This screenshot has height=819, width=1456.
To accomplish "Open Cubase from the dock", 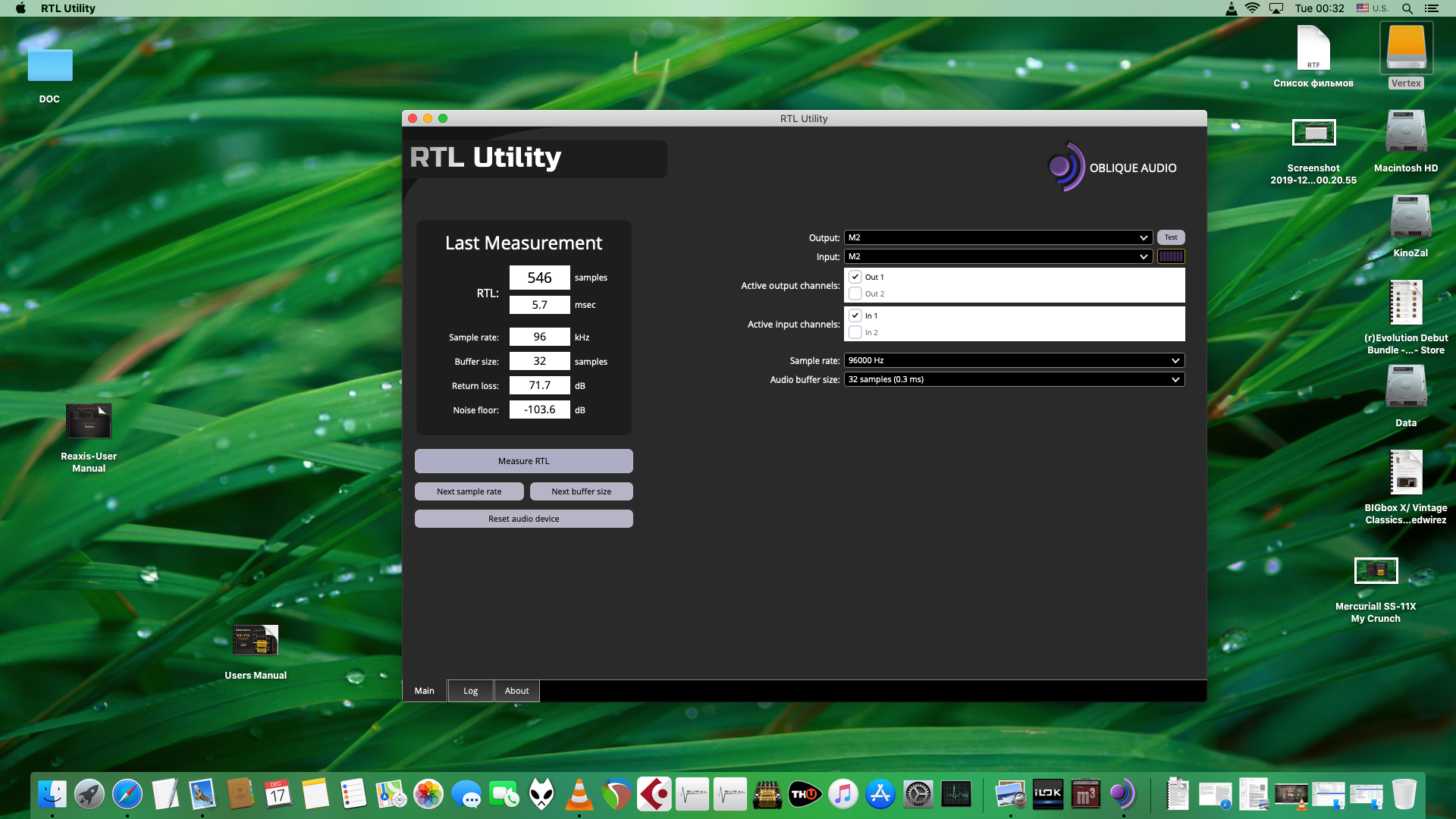I will 654,795.
